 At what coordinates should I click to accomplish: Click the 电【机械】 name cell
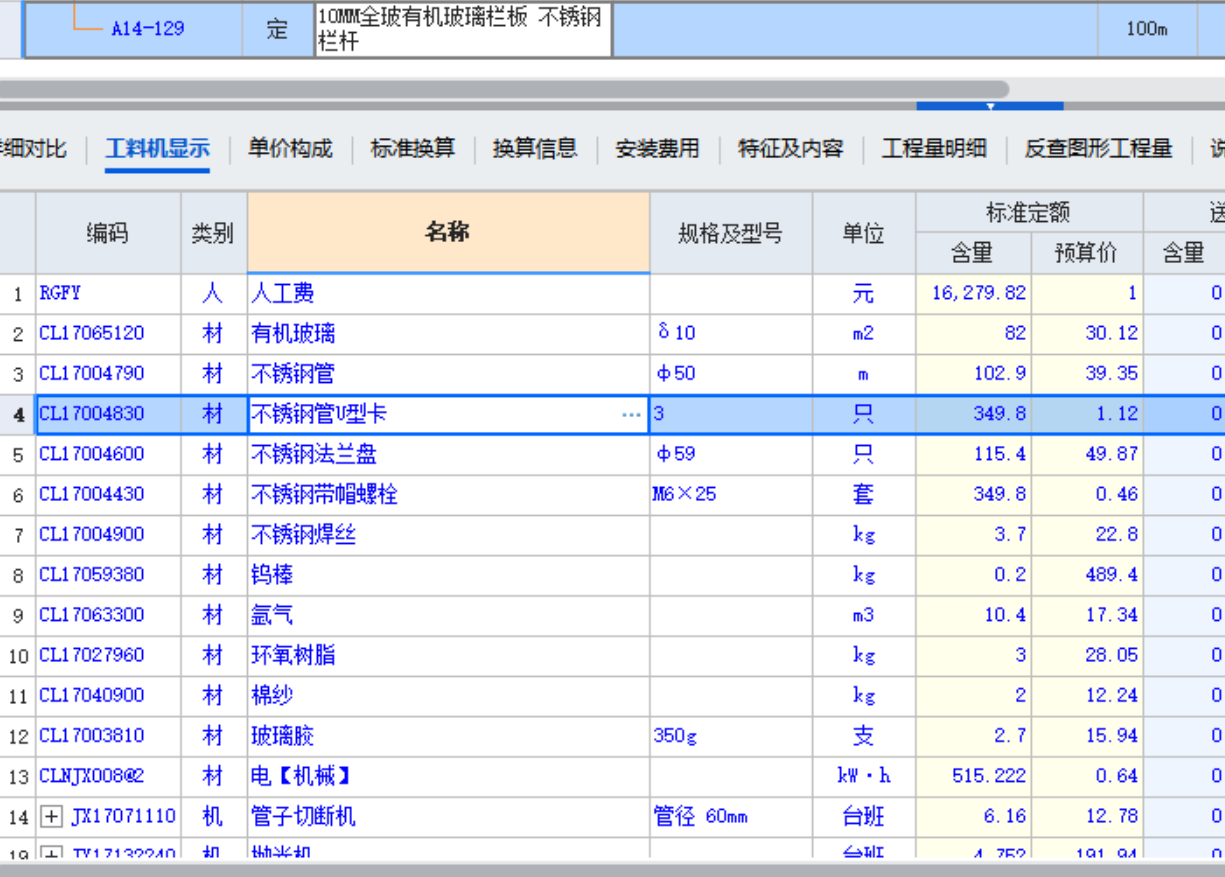[x=448, y=776]
